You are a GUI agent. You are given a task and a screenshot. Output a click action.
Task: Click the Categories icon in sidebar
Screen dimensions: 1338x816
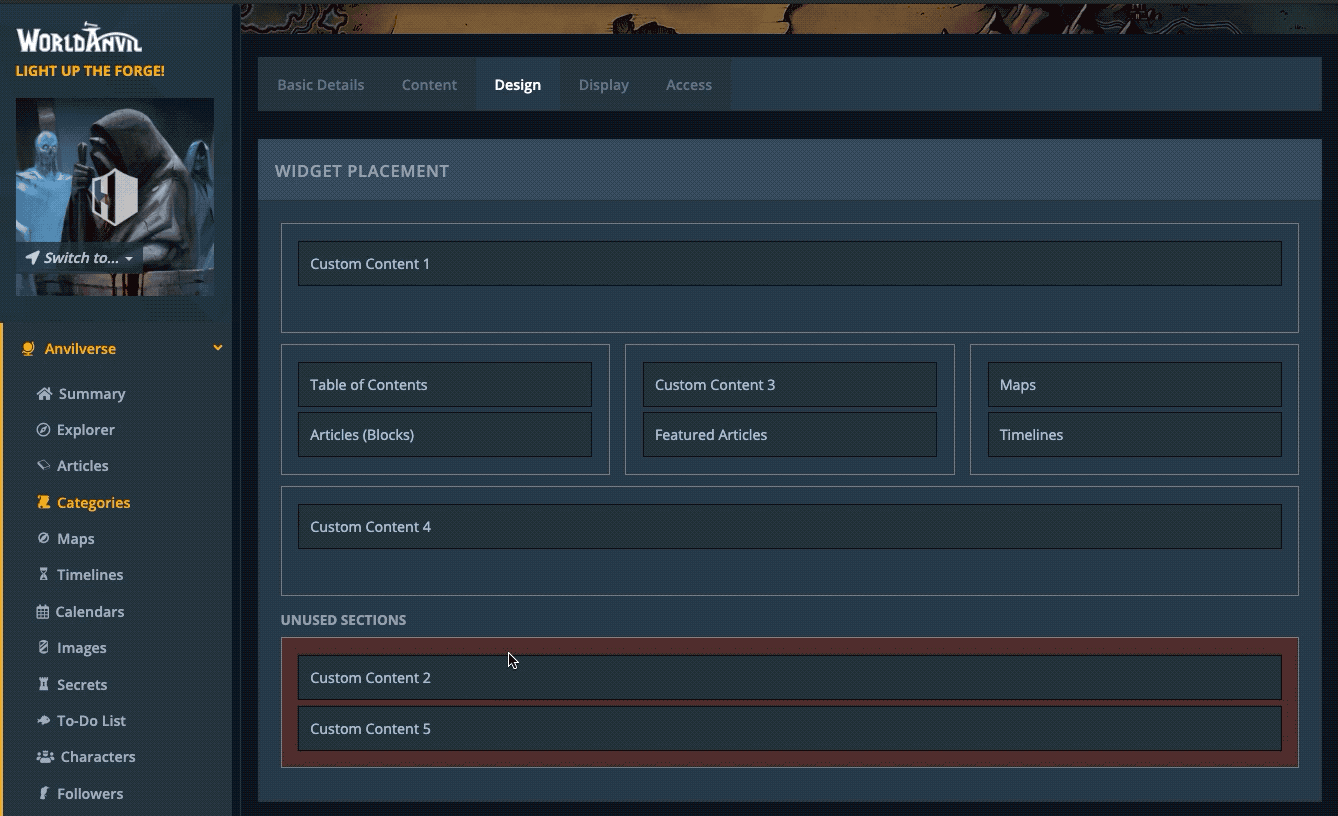43,502
